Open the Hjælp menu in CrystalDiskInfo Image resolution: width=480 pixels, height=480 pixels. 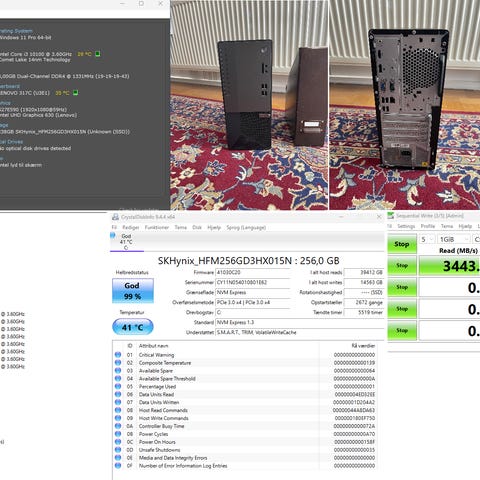(x=214, y=227)
